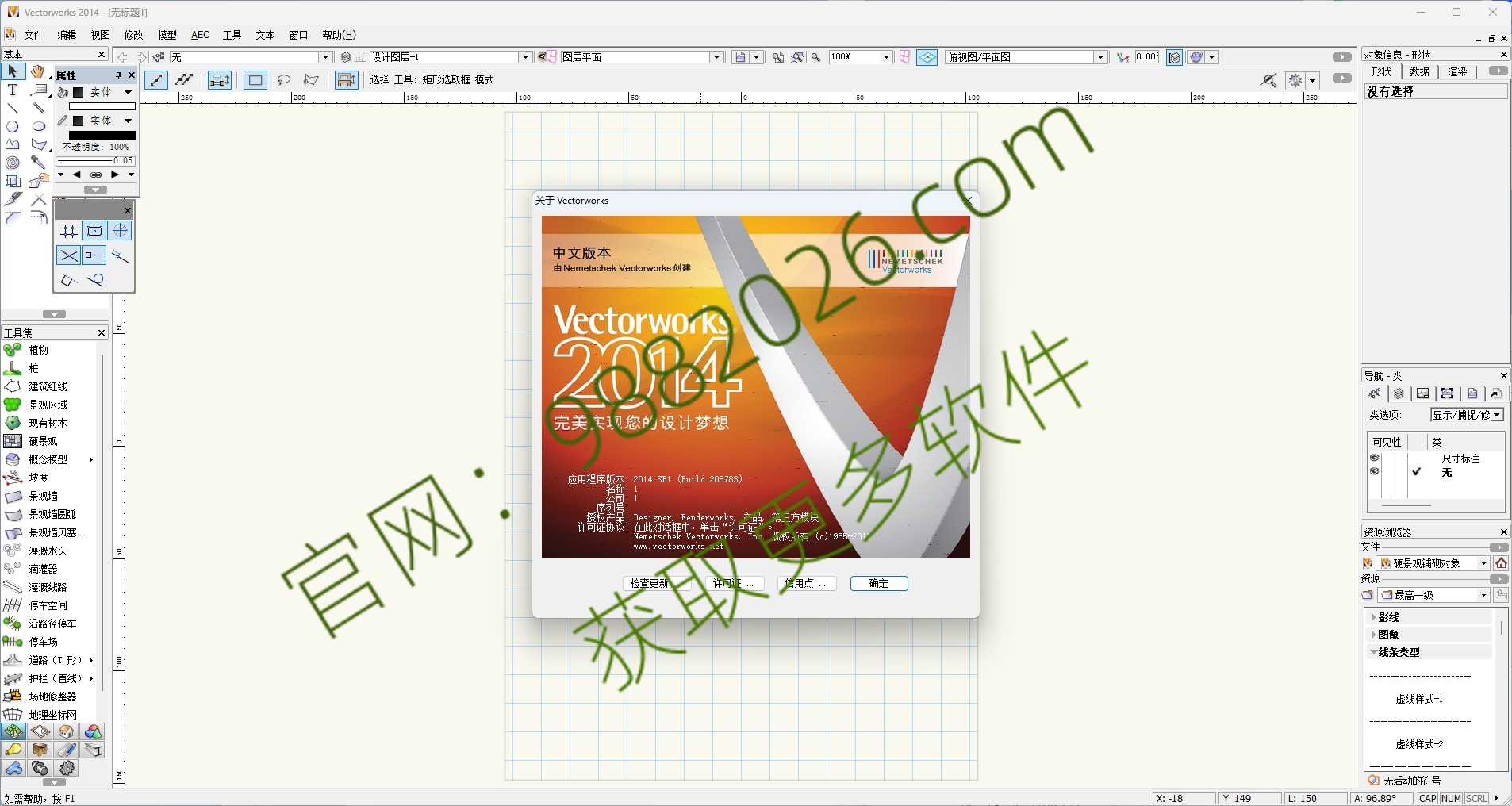Select the Circle tool
The height and width of the screenshot is (806, 1512).
tap(13, 126)
